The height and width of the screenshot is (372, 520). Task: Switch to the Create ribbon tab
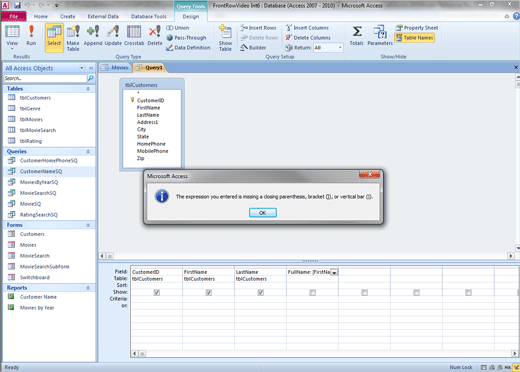pos(68,16)
